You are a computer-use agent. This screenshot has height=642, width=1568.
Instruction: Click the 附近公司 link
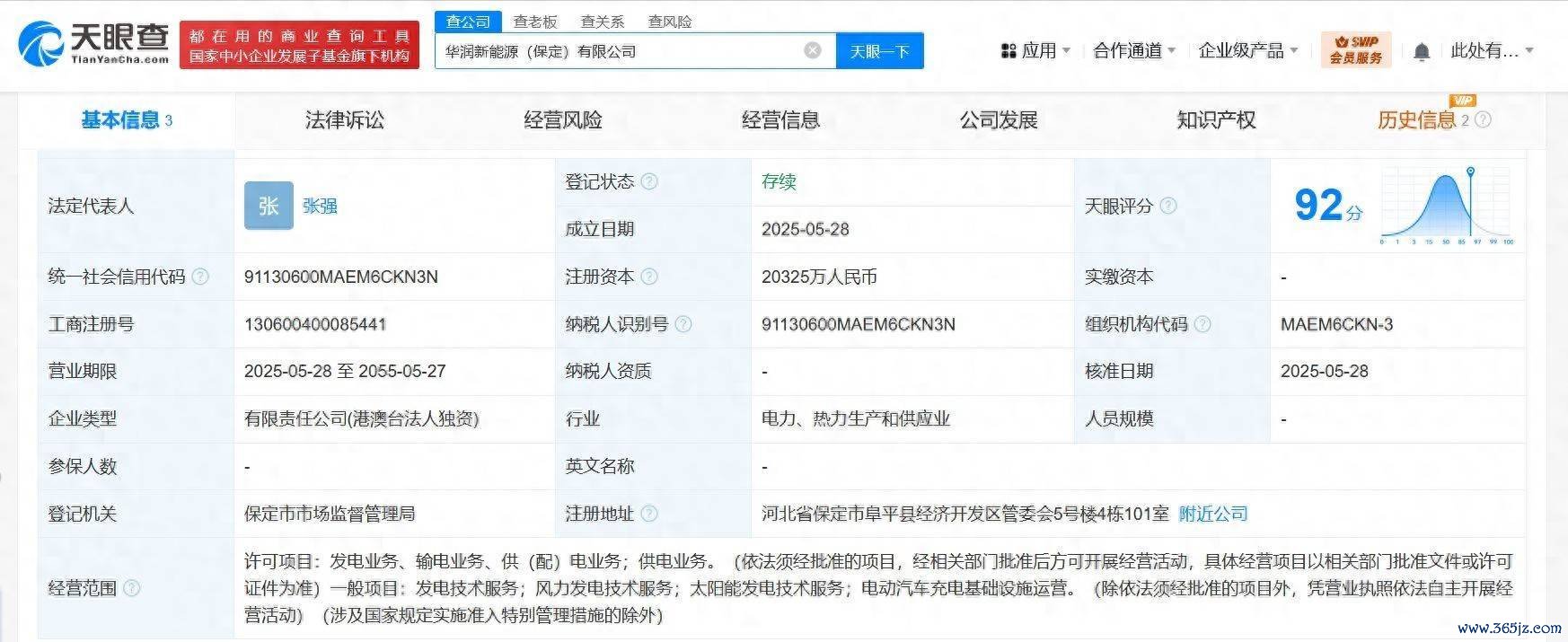(1213, 514)
